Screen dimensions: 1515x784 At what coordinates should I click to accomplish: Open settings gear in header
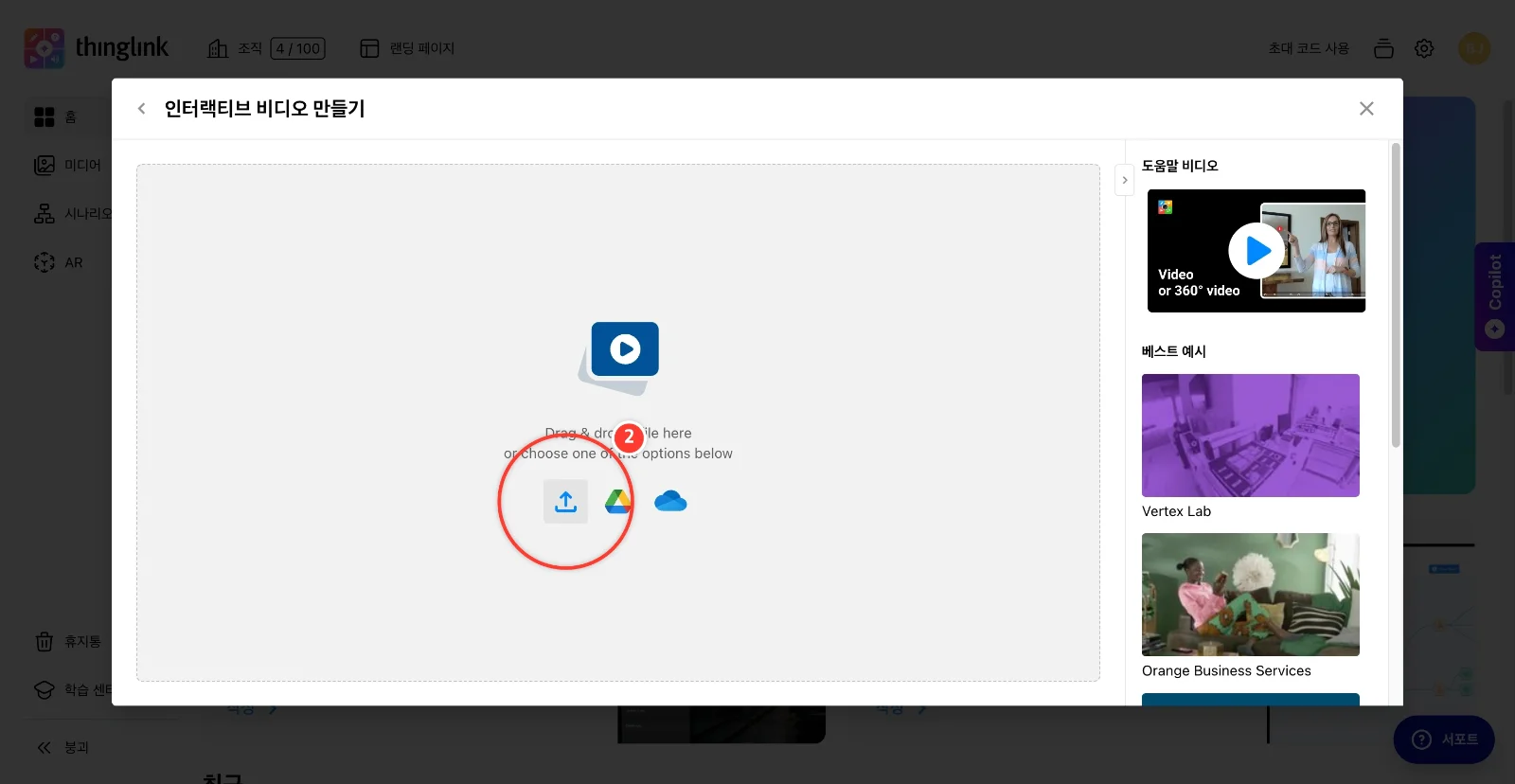pos(1424,48)
